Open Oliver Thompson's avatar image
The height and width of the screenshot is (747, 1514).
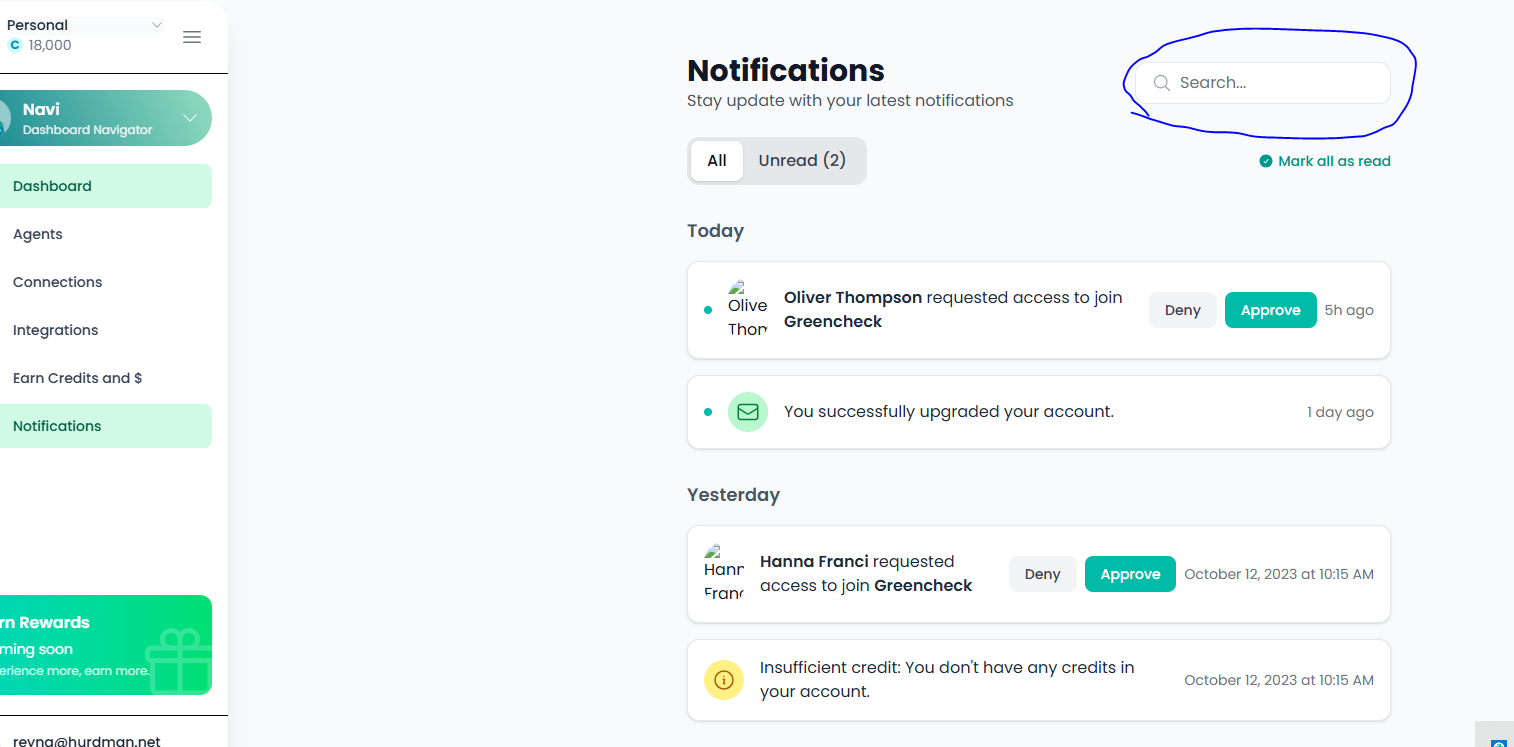click(x=748, y=309)
